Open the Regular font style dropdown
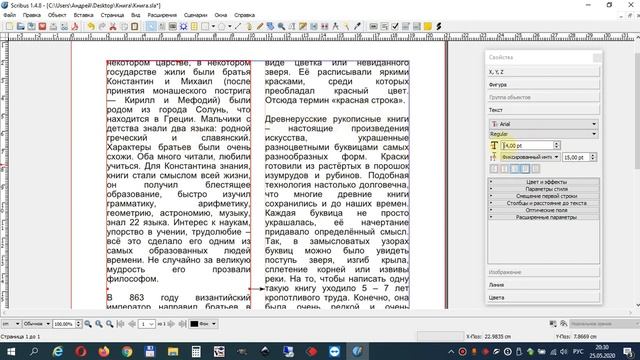The width and height of the screenshot is (640, 360). point(543,134)
